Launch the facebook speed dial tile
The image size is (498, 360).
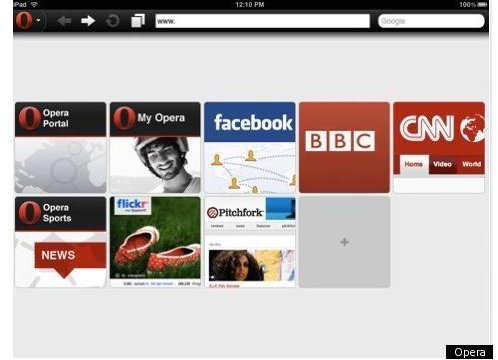click(x=250, y=147)
